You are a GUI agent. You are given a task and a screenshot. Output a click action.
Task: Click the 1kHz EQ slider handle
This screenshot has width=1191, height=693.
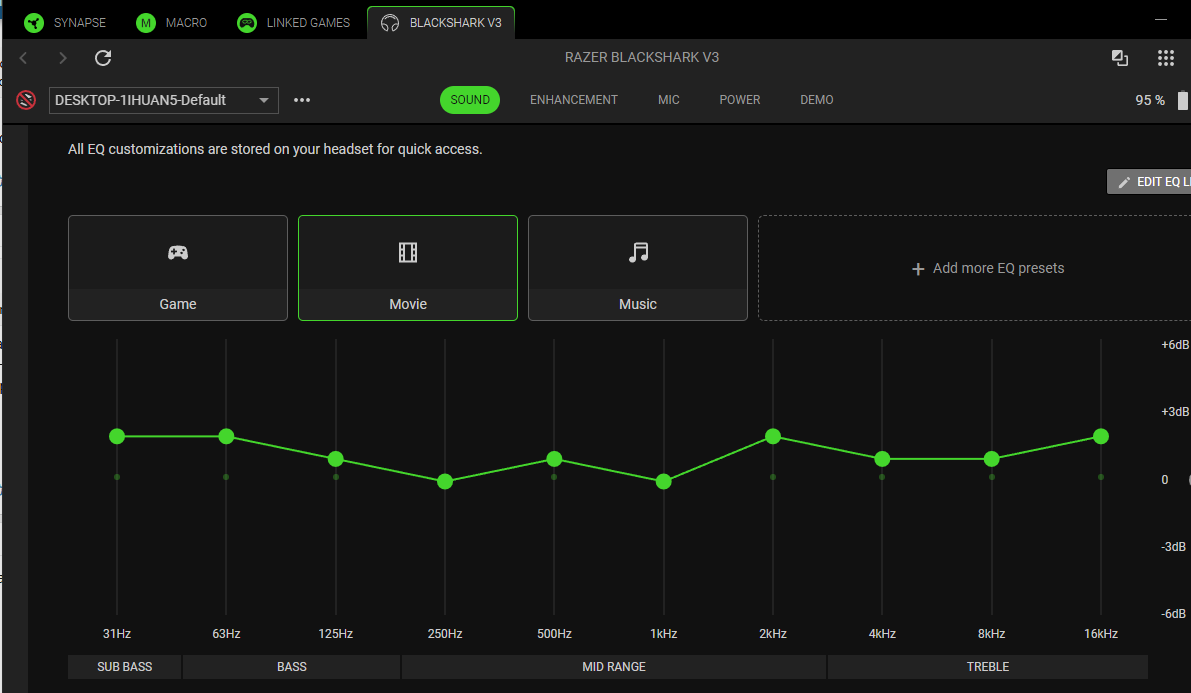(664, 482)
